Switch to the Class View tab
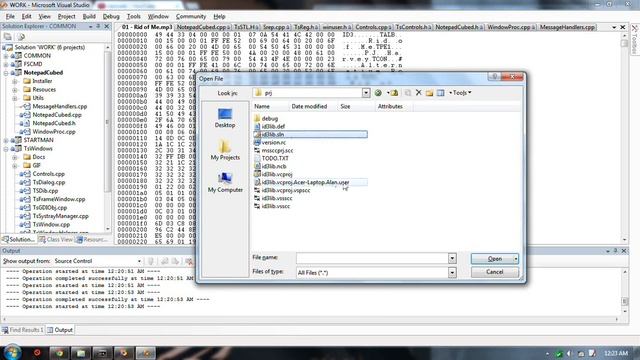The height and width of the screenshot is (360, 640). pos(56,240)
